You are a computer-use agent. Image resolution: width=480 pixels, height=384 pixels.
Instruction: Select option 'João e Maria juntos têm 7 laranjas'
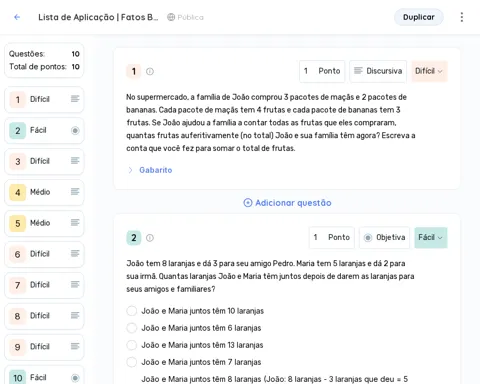[132, 362]
